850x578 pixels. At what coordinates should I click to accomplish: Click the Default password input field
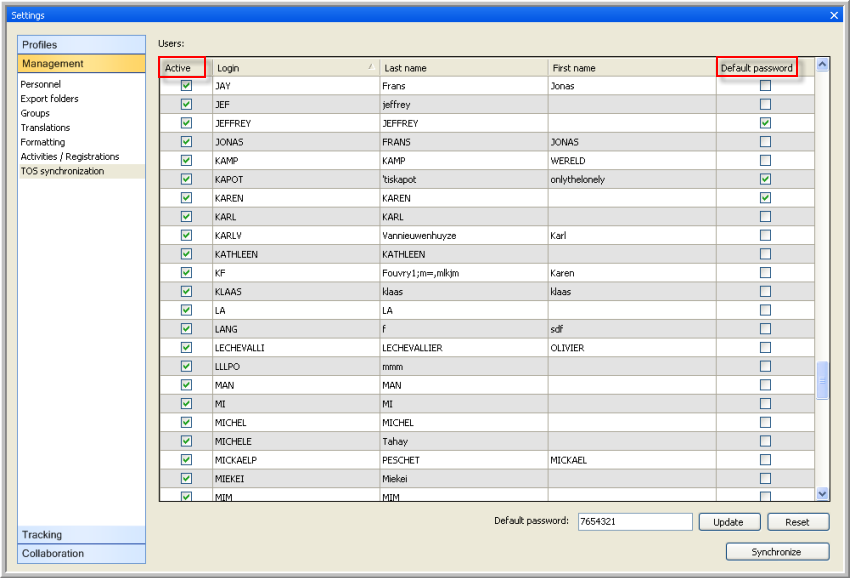pyautogui.click(x=634, y=522)
